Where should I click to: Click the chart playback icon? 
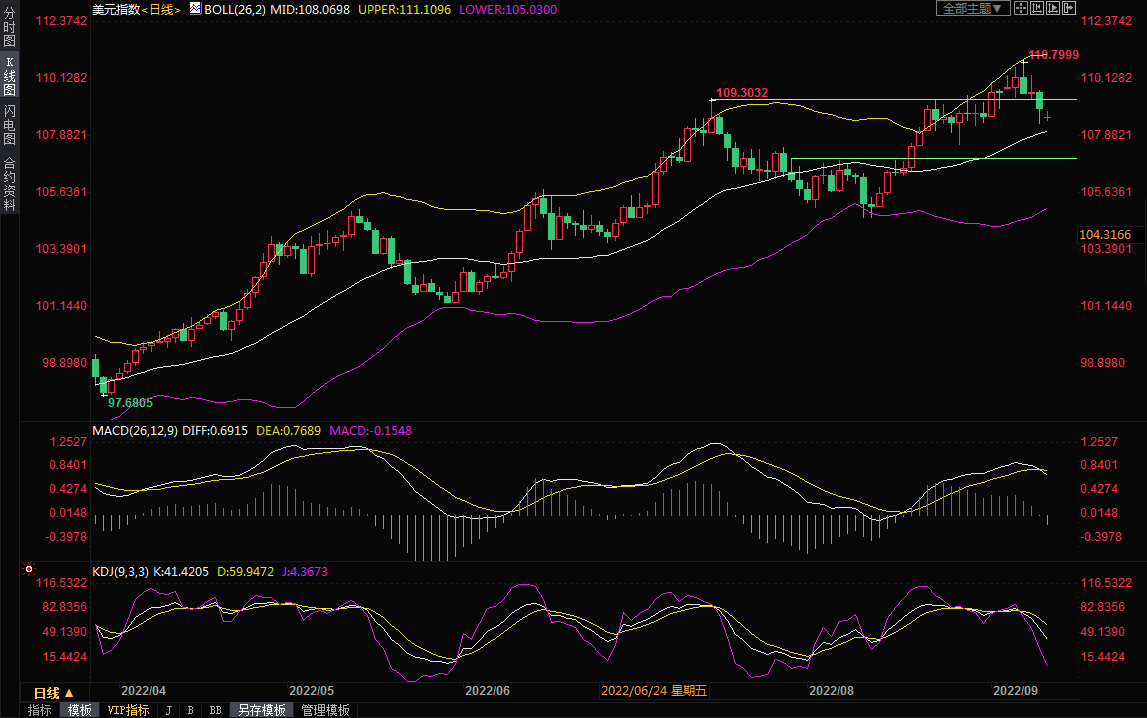(x=1053, y=8)
